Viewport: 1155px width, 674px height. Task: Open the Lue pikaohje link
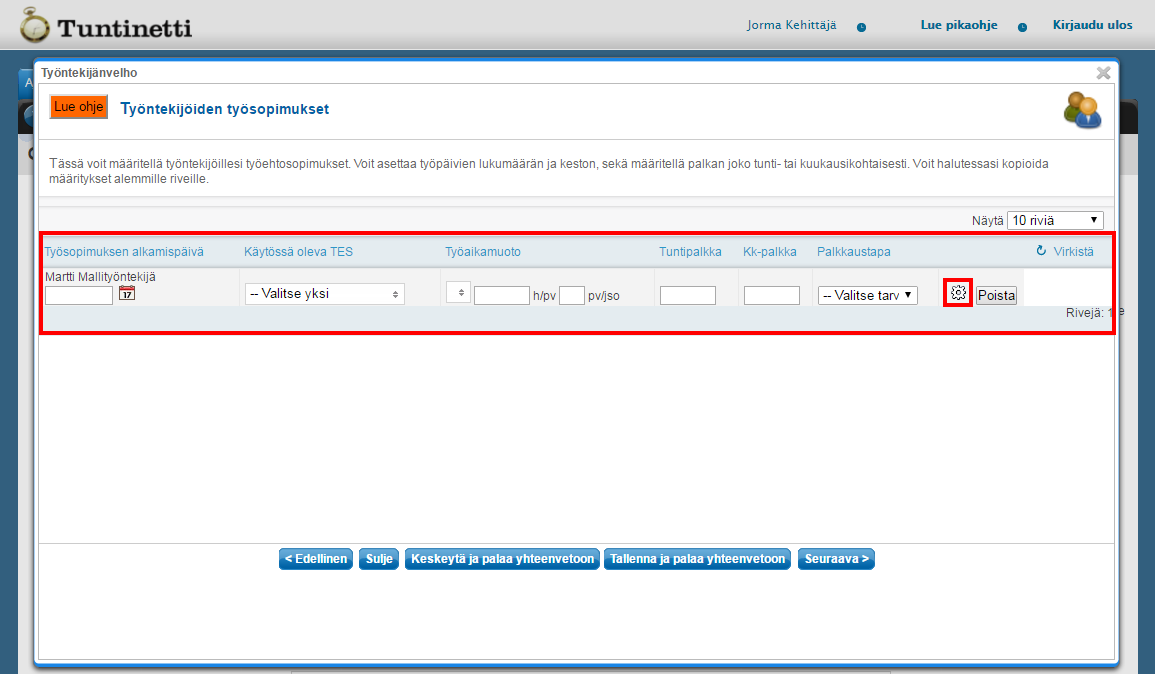[958, 25]
